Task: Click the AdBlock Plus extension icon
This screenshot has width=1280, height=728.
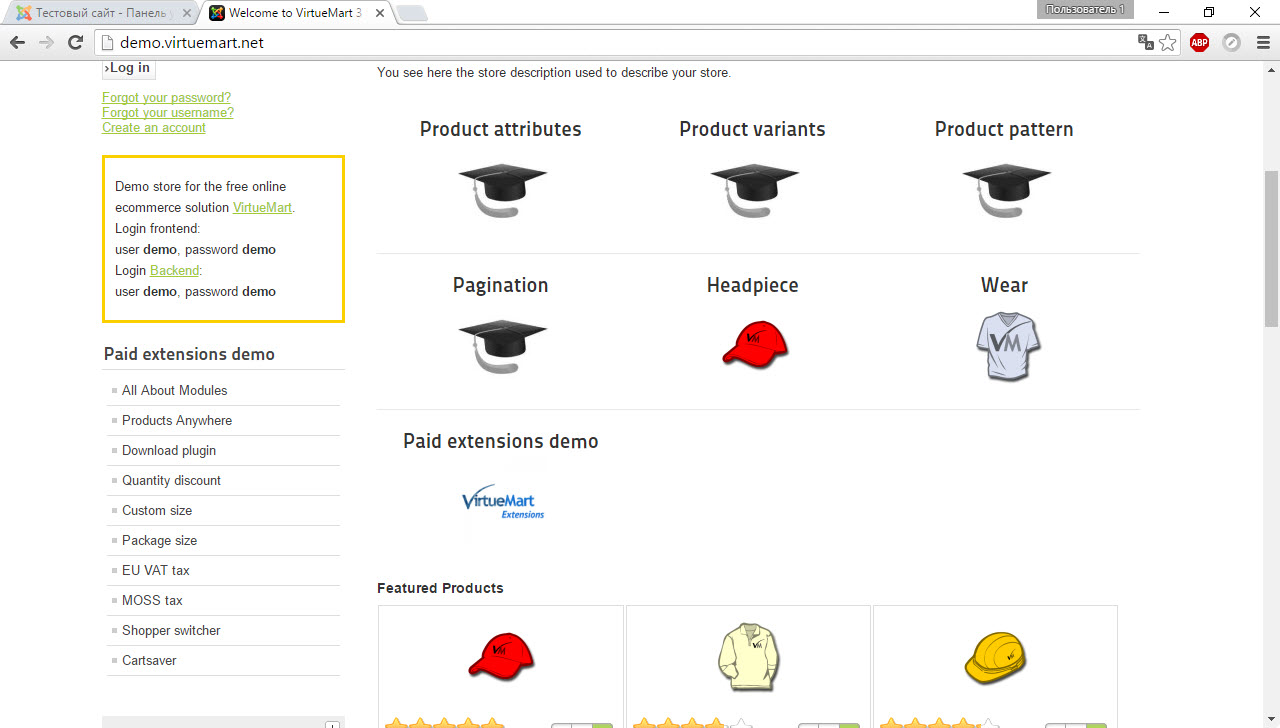Action: (x=1199, y=42)
